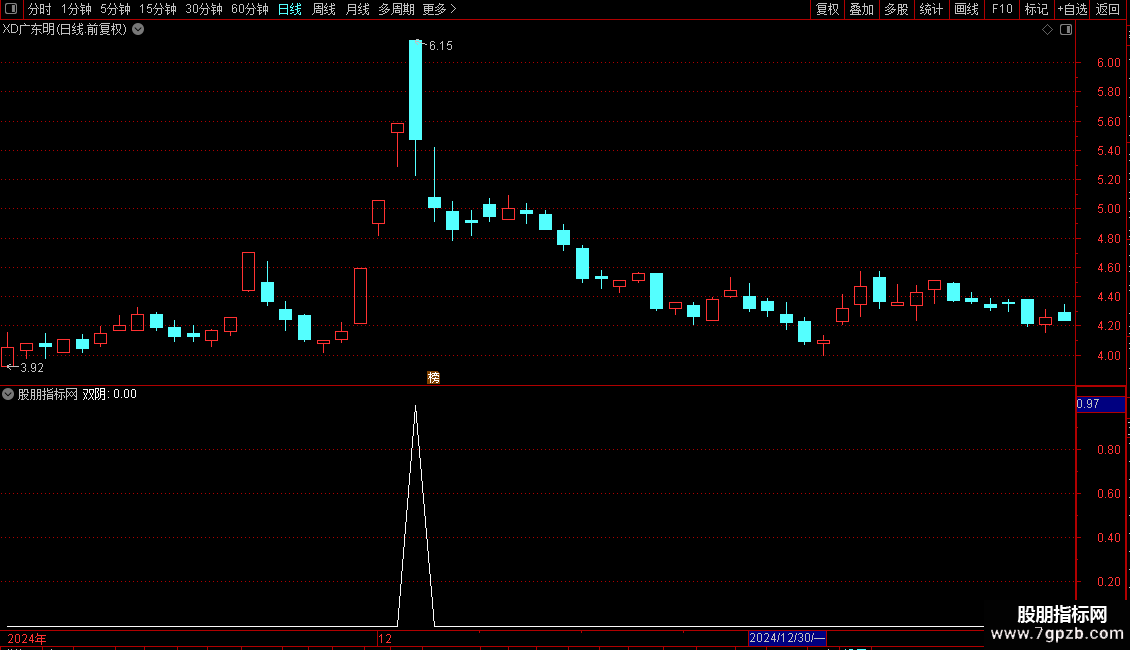
Task: Click the 2024/12/30 date marker
Action: [x=787, y=638]
